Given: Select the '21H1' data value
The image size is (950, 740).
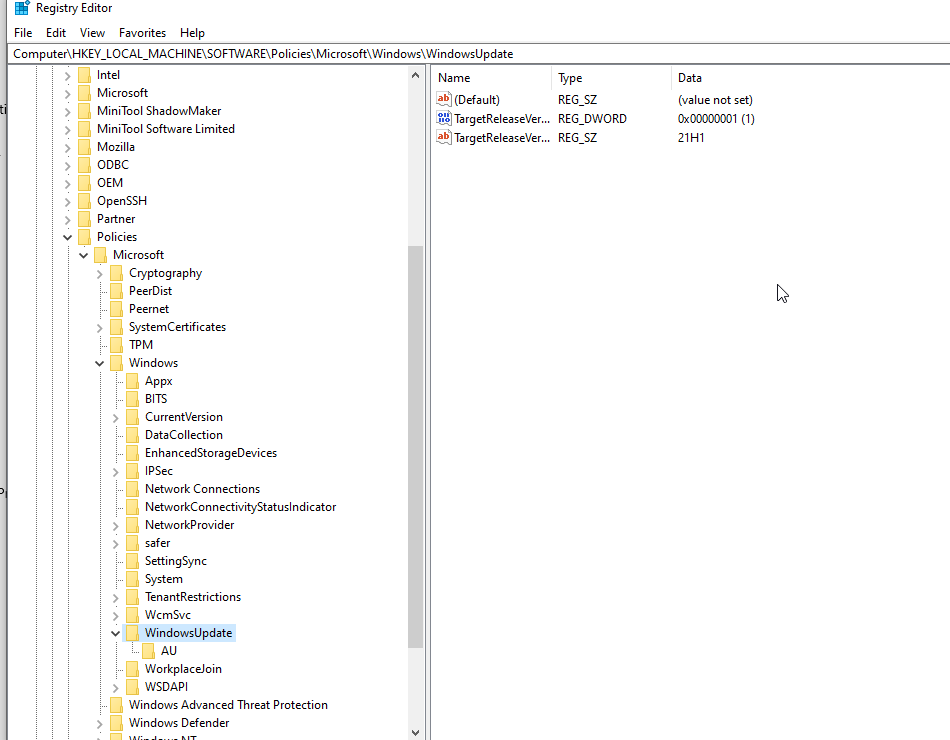Looking at the screenshot, I should point(691,138).
